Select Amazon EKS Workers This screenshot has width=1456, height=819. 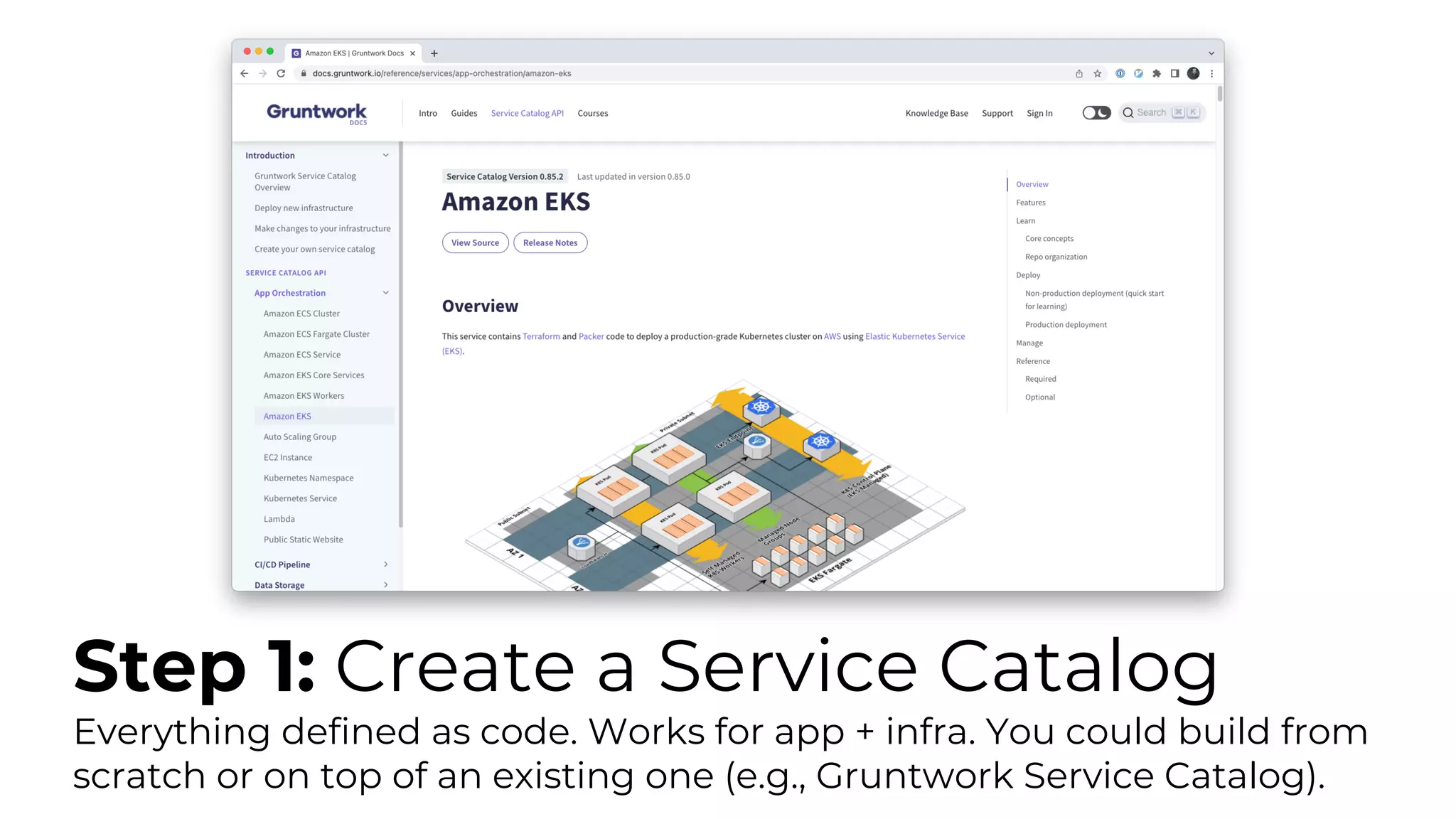pos(304,396)
